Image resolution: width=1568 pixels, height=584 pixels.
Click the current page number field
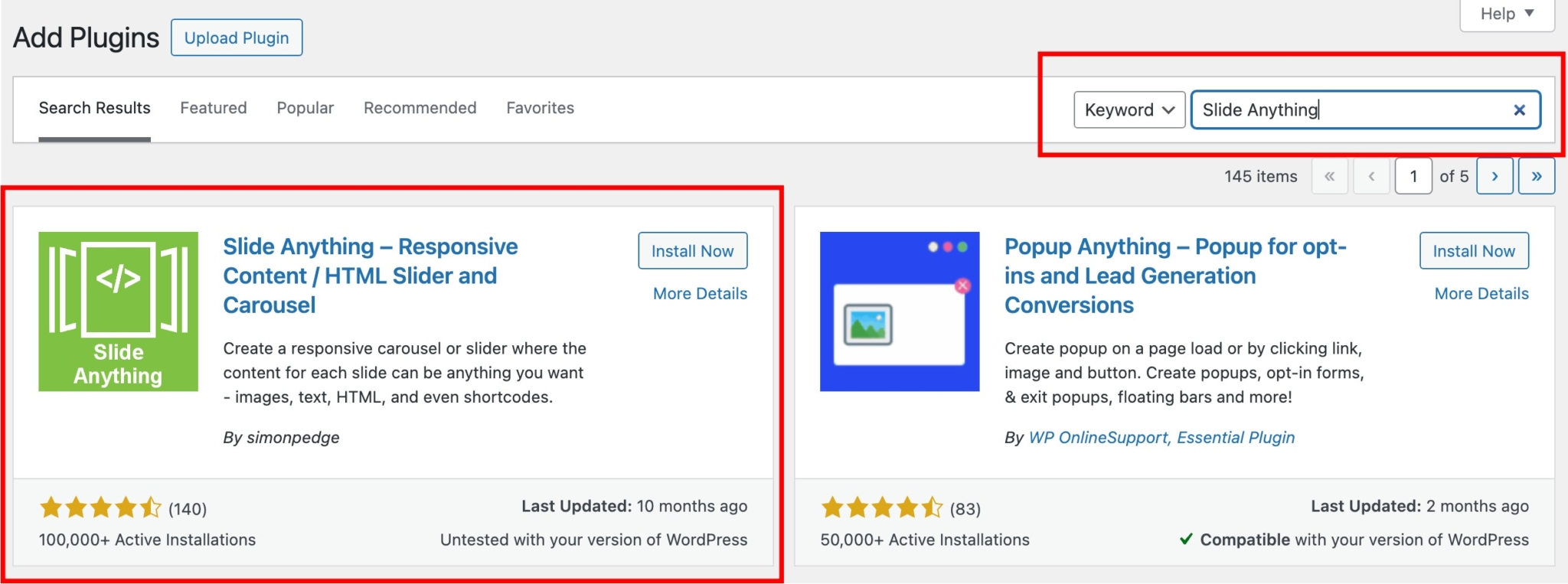(x=1413, y=176)
